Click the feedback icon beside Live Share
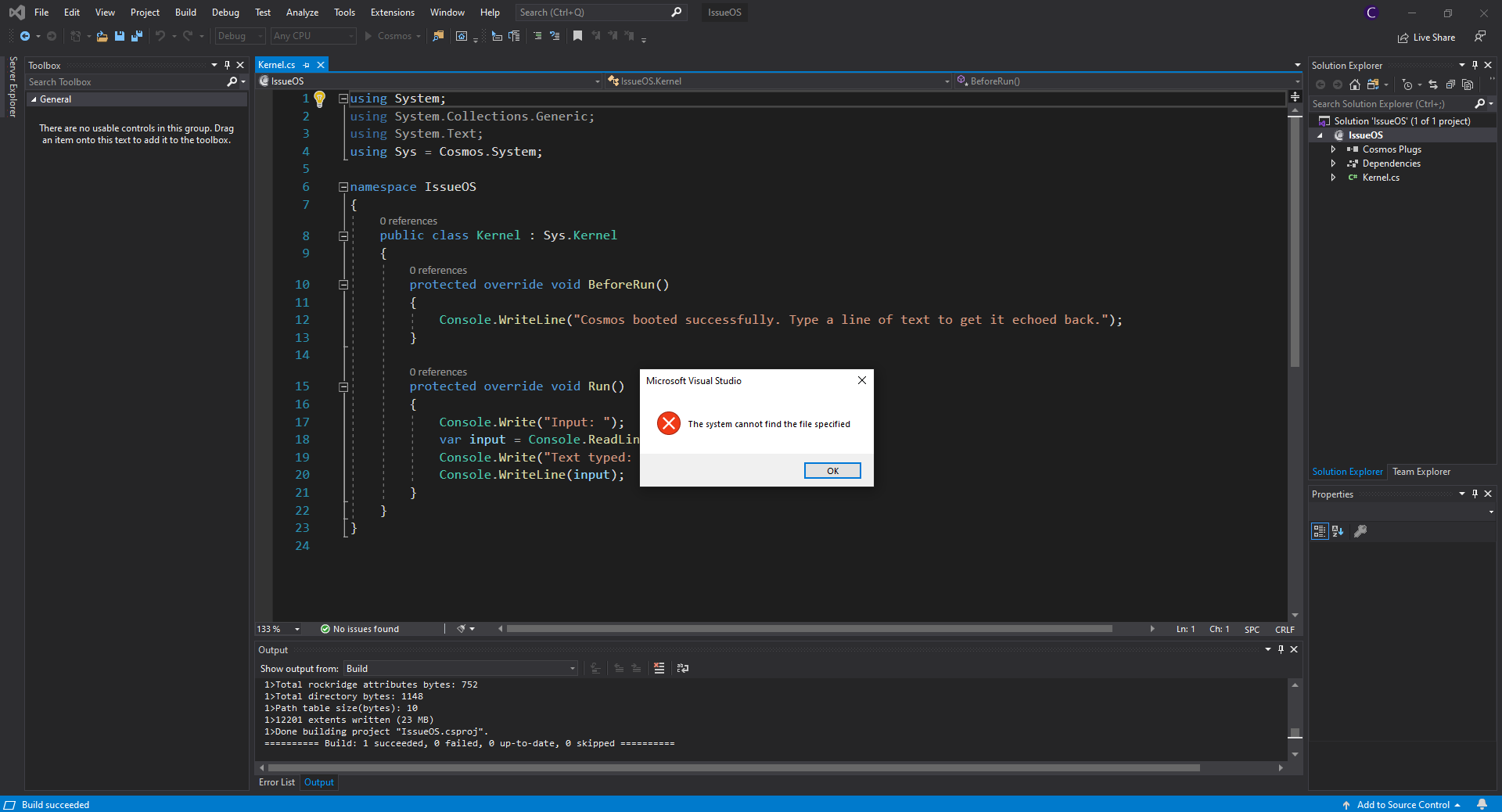The width and height of the screenshot is (1502, 812). [1480, 37]
